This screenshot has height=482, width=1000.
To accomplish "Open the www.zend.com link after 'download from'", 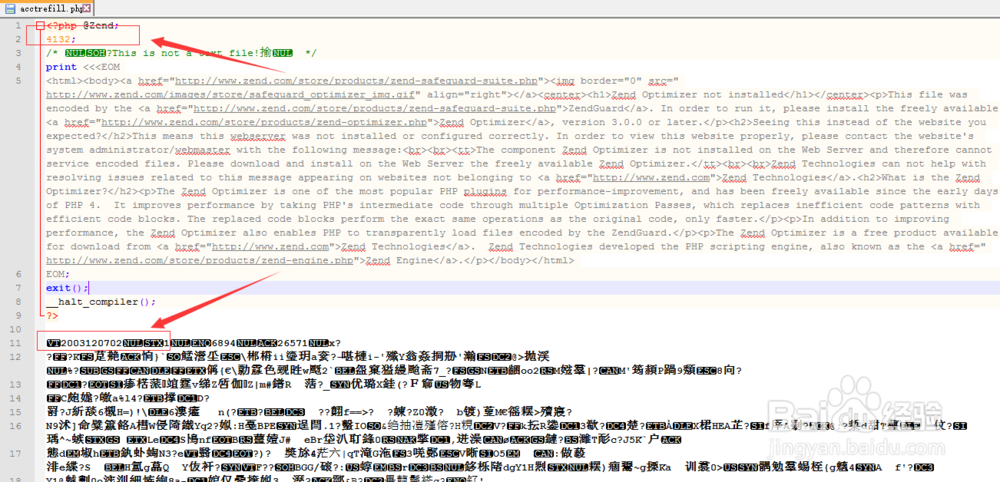I will 270,246.
